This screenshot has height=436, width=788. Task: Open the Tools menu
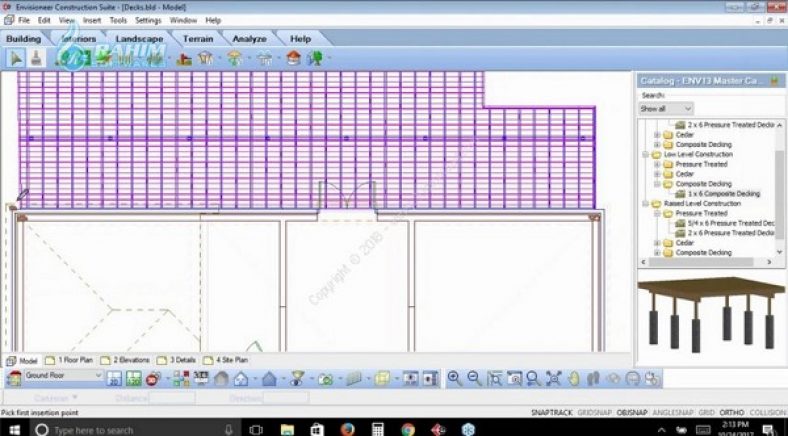pos(118,21)
